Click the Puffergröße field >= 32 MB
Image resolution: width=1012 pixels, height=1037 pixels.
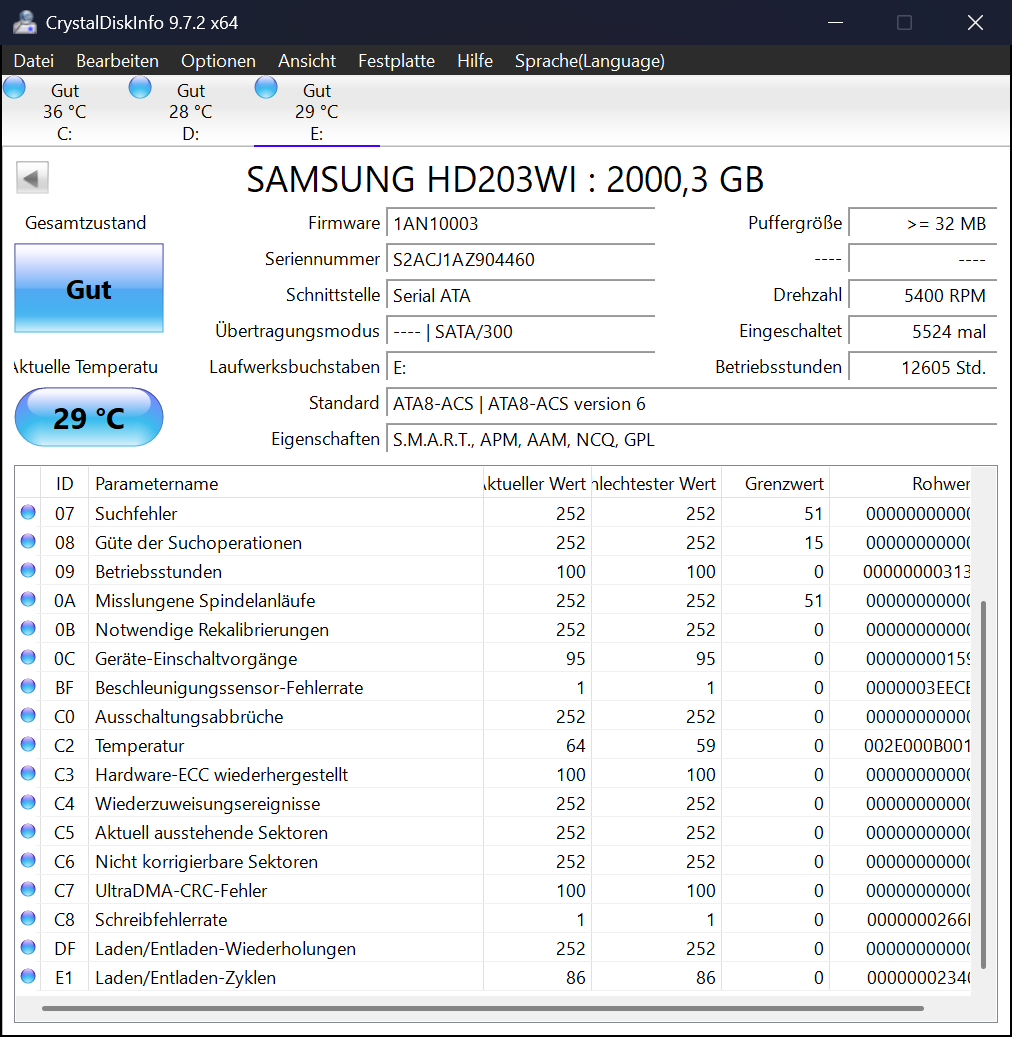click(x=923, y=224)
